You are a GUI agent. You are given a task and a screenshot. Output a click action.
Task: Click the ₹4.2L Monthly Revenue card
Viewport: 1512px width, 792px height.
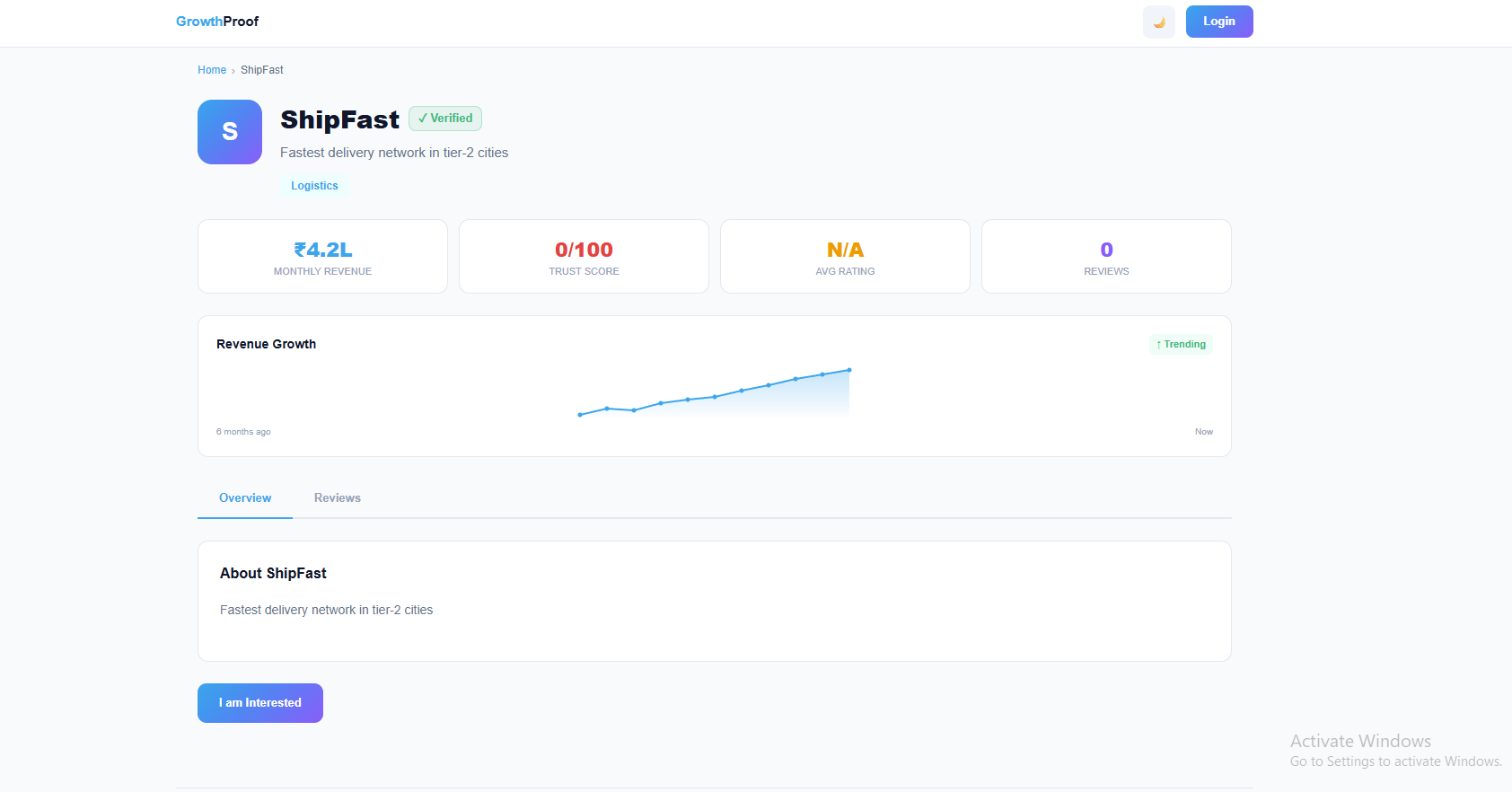point(322,257)
